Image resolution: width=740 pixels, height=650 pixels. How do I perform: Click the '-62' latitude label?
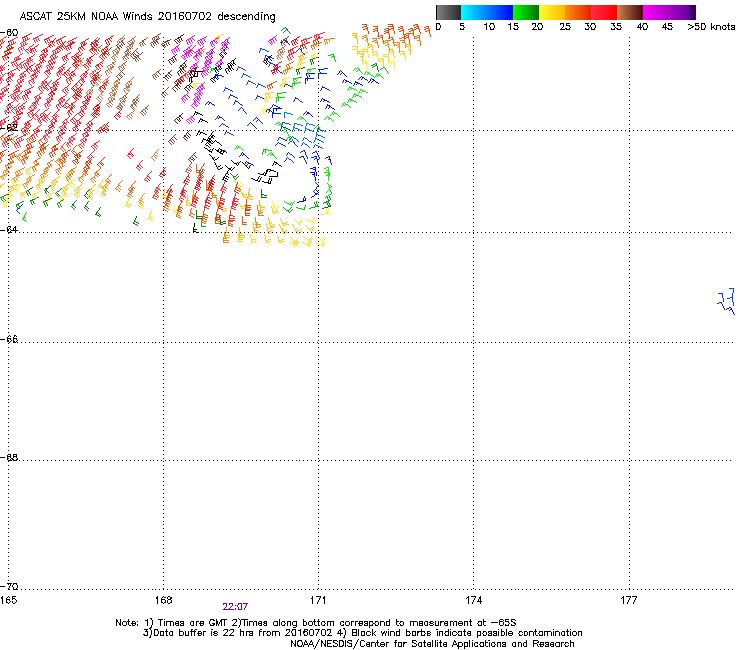click(9, 127)
